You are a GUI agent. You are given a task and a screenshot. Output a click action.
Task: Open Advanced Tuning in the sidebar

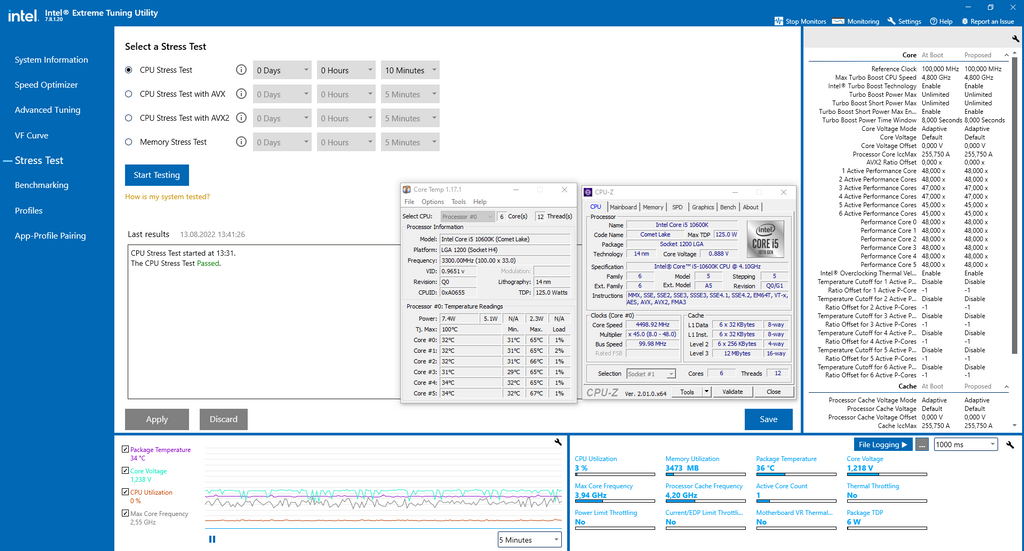pos(47,110)
